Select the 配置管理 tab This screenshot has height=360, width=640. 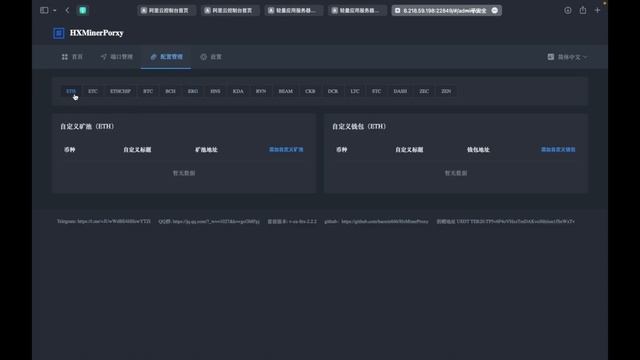(x=166, y=57)
